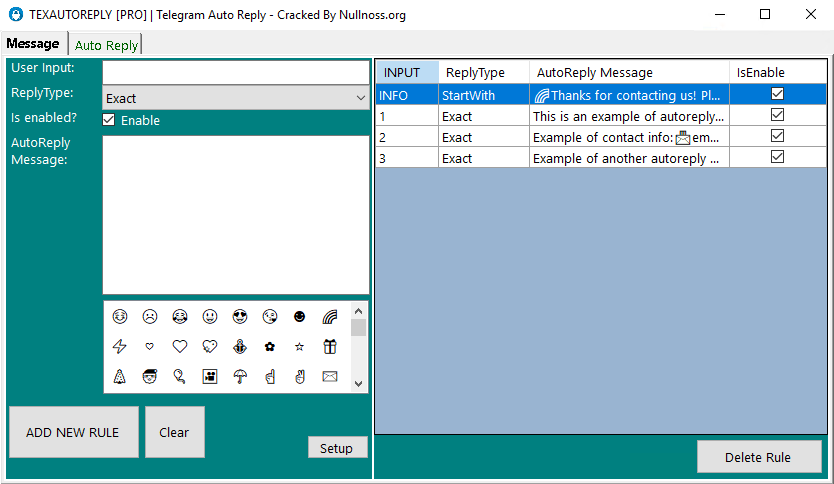Insert the small heart emoji
Image resolution: width=834 pixels, height=484 pixels.
149,346
